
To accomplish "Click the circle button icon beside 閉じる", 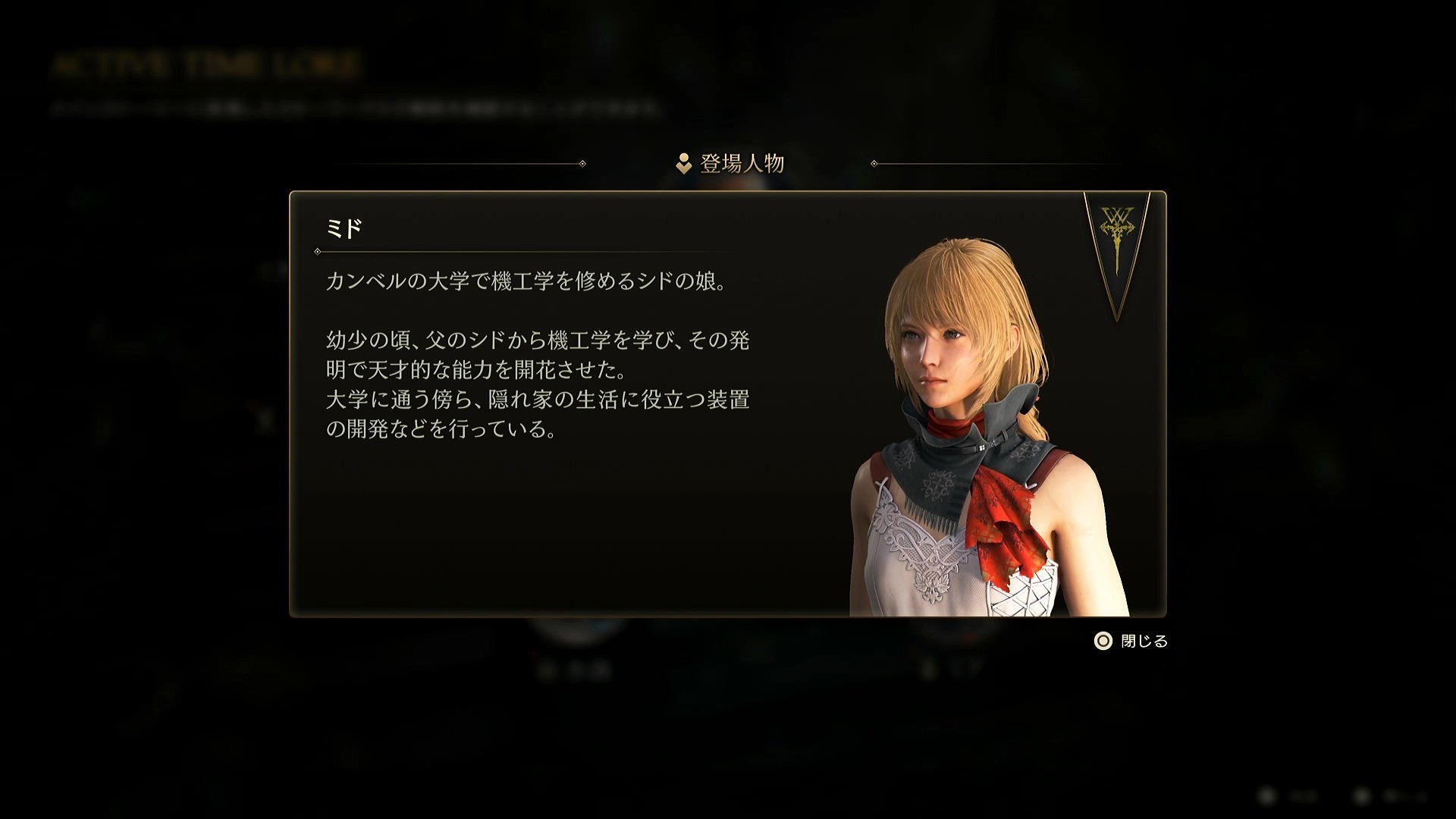I will pos(1103,642).
